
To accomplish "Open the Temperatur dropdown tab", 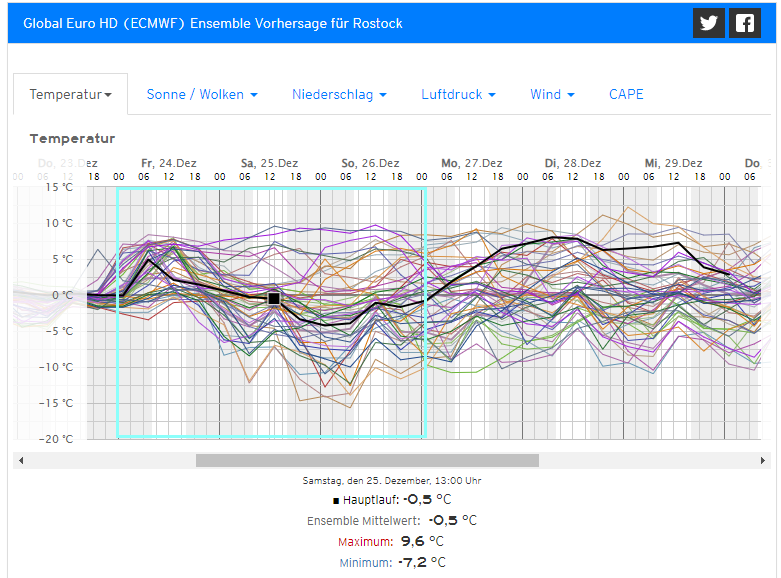I will pyautogui.click(x=70, y=94).
